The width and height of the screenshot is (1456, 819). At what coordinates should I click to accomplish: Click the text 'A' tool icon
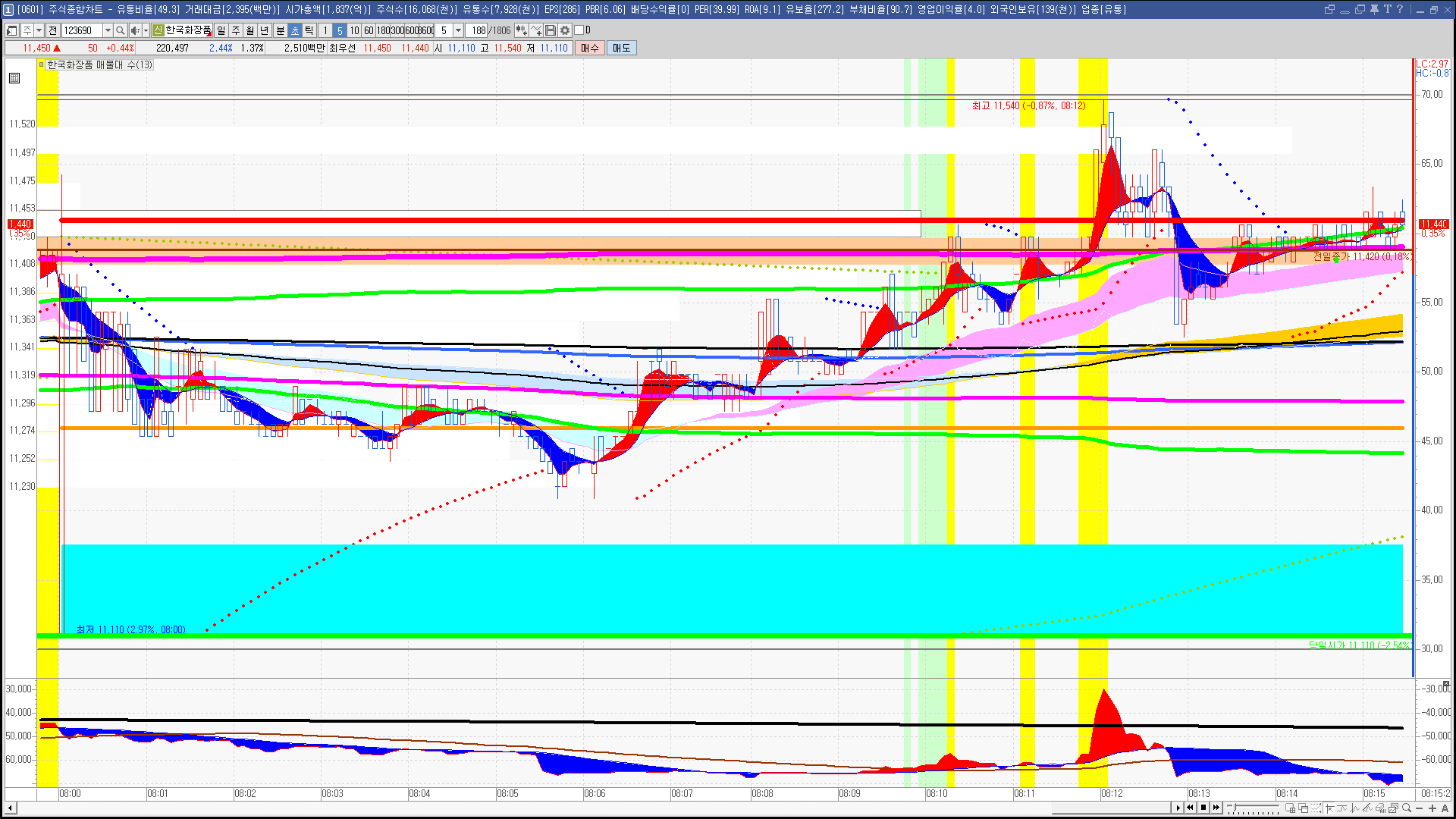coord(1445,808)
